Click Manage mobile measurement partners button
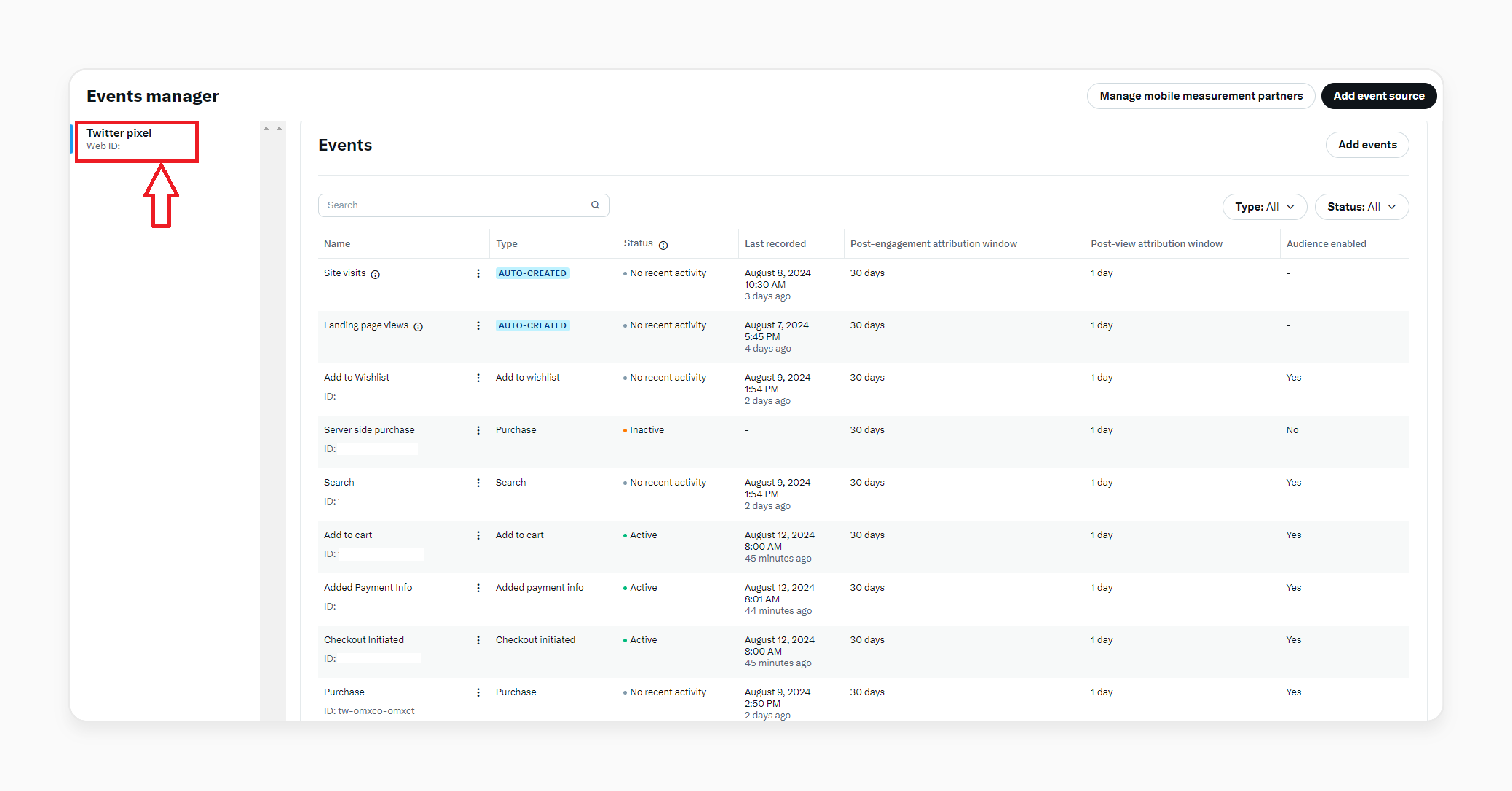The width and height of the screenshot is (1512, 791). (x=1201, y=96)
